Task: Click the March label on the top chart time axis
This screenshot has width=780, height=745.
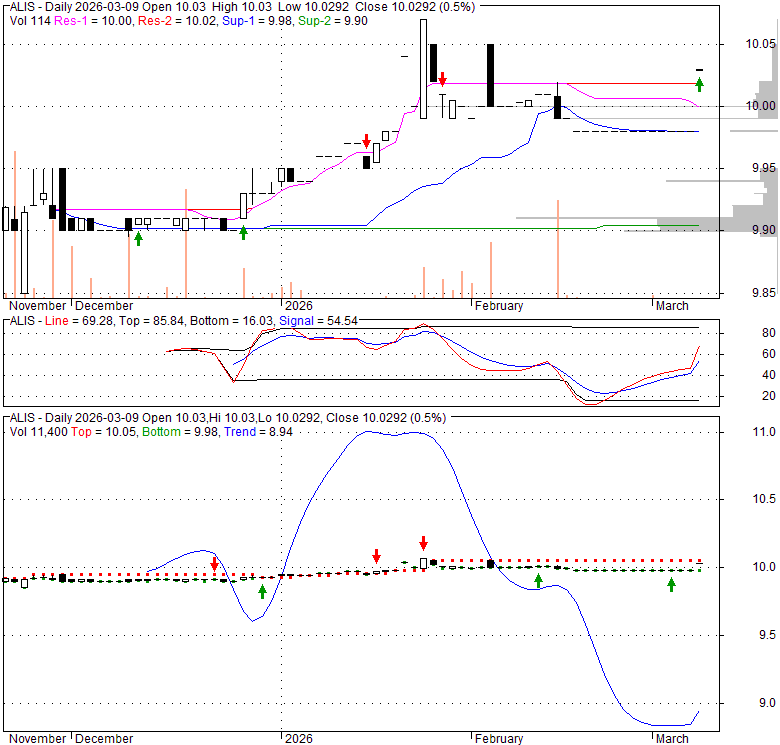Action: pos(671,305)
